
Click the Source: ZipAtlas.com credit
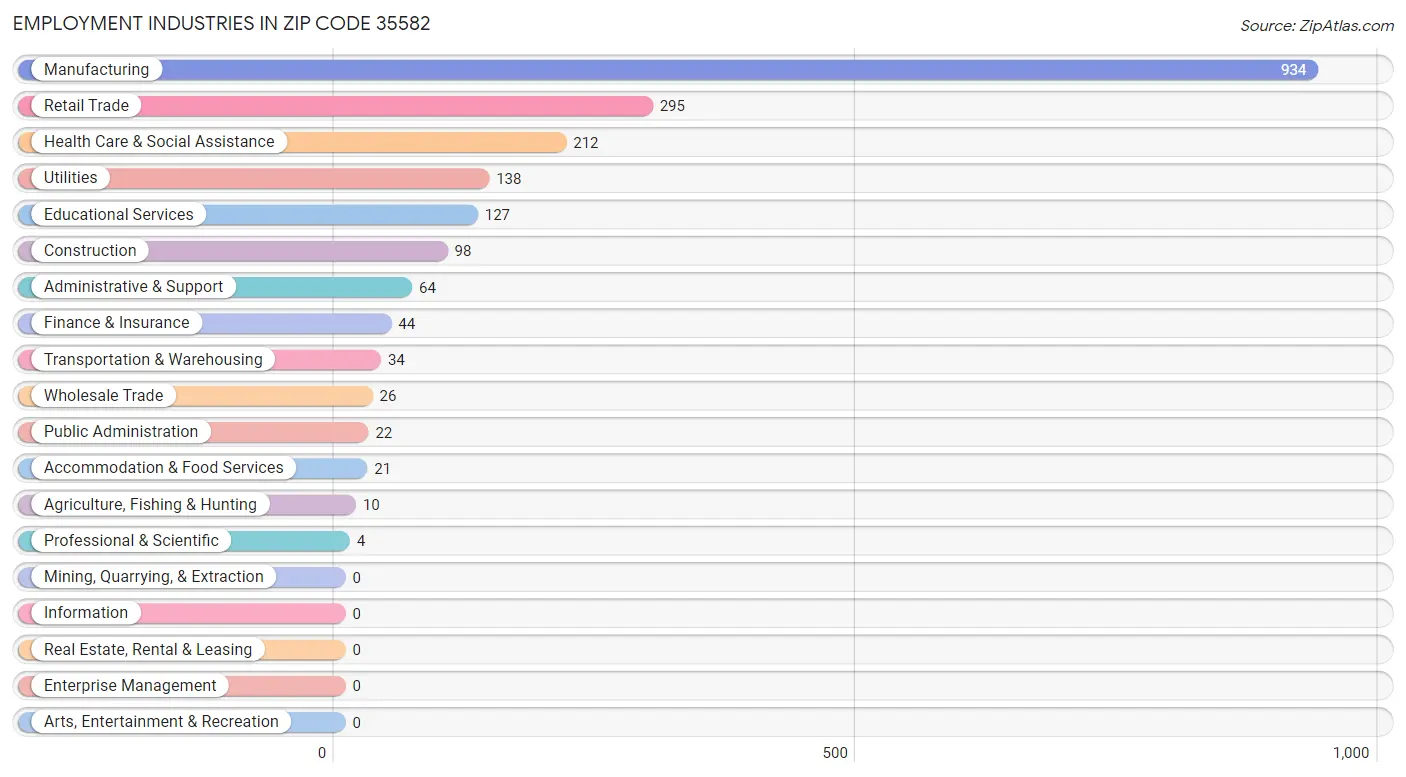pos(1317,26)
